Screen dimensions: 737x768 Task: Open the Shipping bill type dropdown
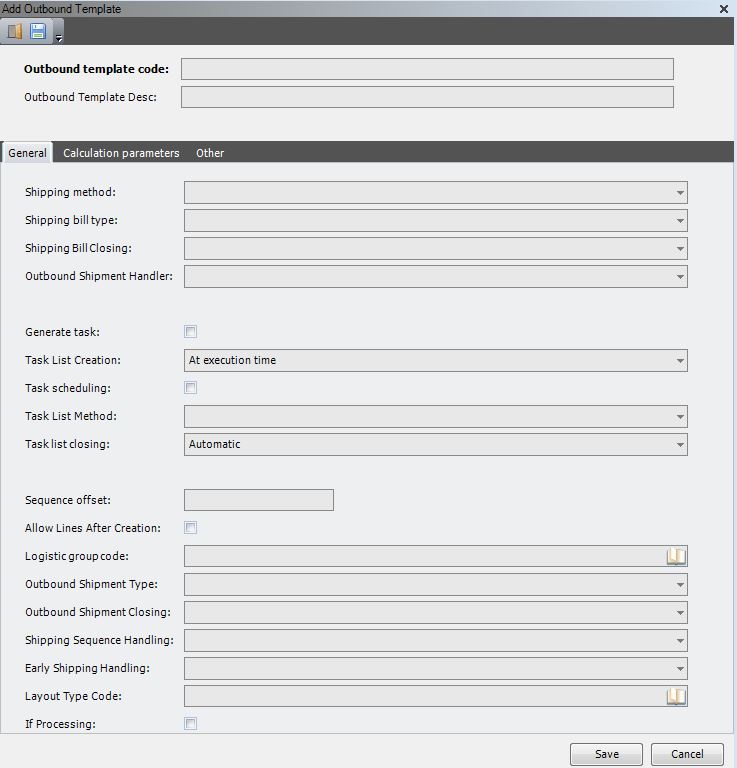[680, 220]
